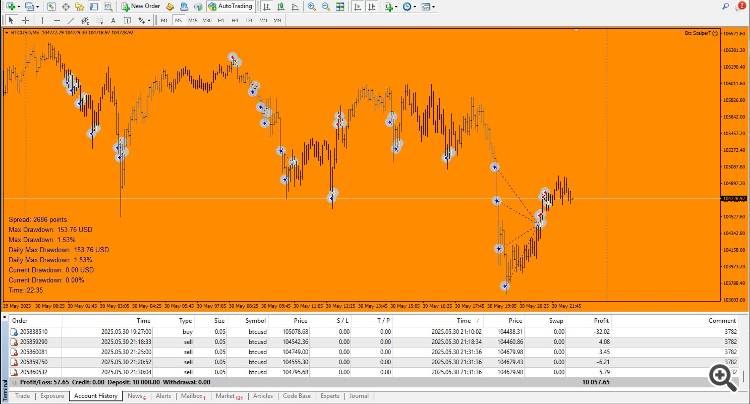Select the Fibonacci retracement tool

(100, 21)
